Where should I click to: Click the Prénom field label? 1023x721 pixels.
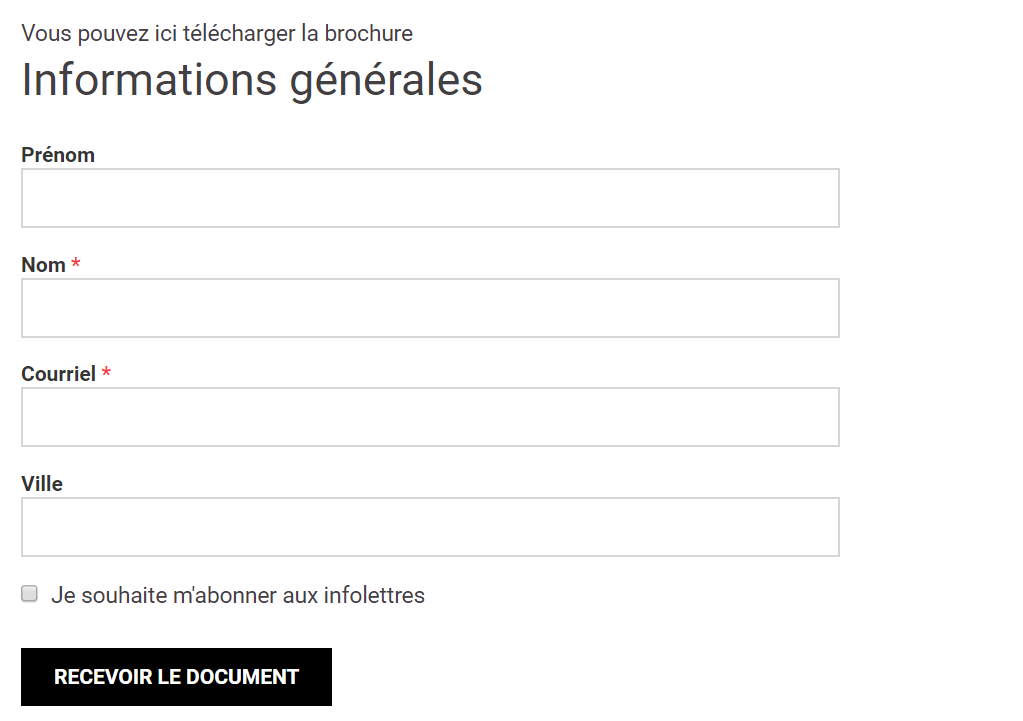[58, 155]
